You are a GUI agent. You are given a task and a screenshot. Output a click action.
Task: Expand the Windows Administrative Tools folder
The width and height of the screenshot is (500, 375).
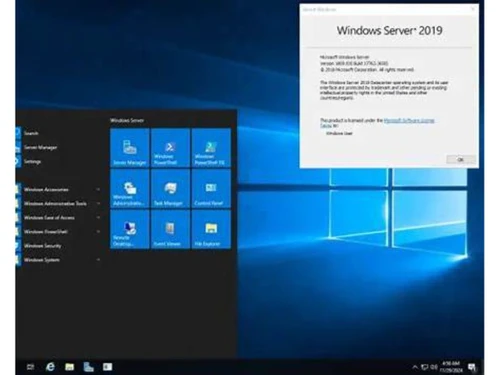point(58,203)
